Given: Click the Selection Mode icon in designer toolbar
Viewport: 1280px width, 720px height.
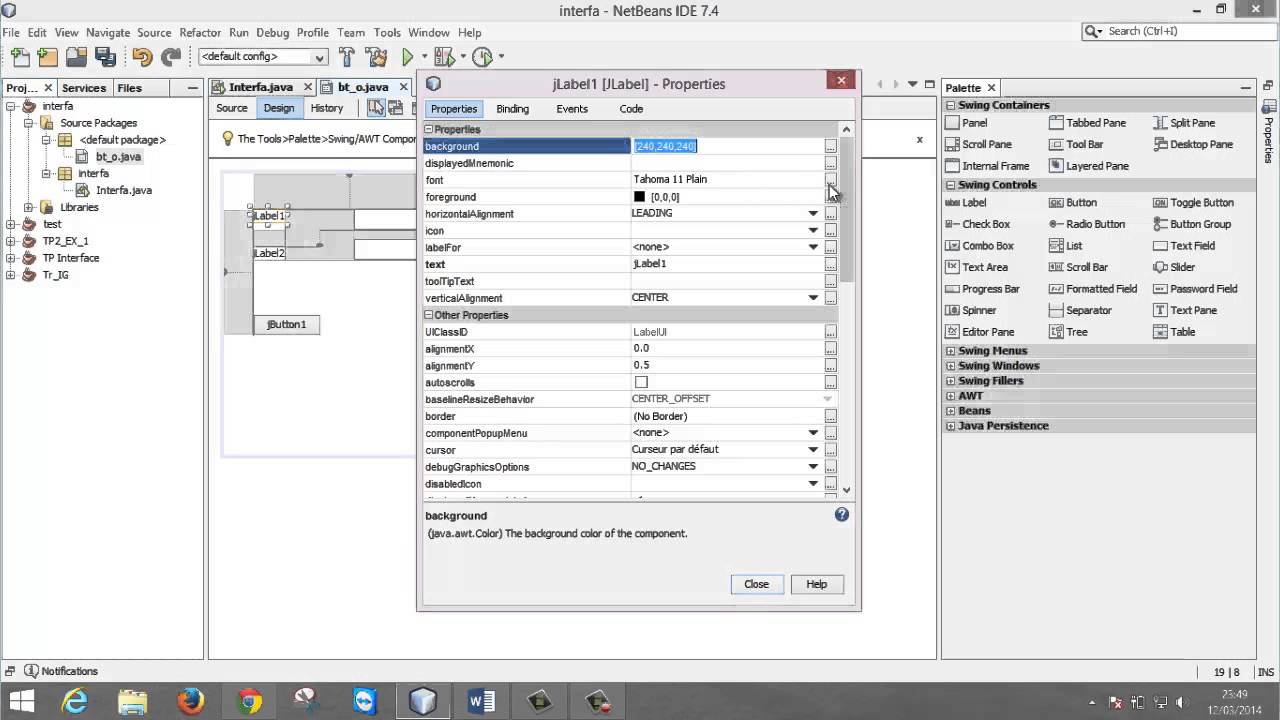Looking at the screenshot, I should pyautogui.click(x=374, y=108).
